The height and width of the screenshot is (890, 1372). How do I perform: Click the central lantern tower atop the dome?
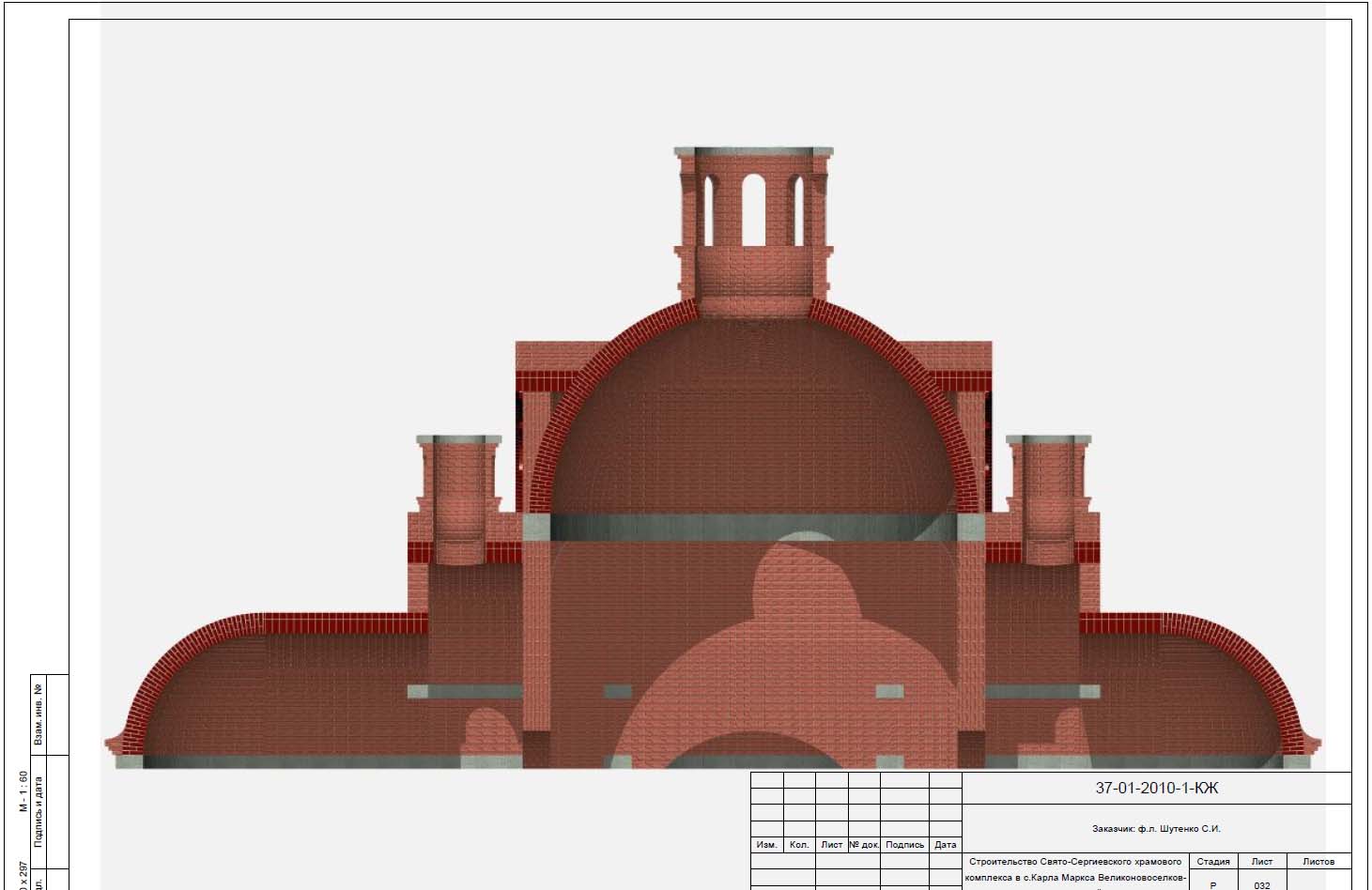click(x=753, y=225)
